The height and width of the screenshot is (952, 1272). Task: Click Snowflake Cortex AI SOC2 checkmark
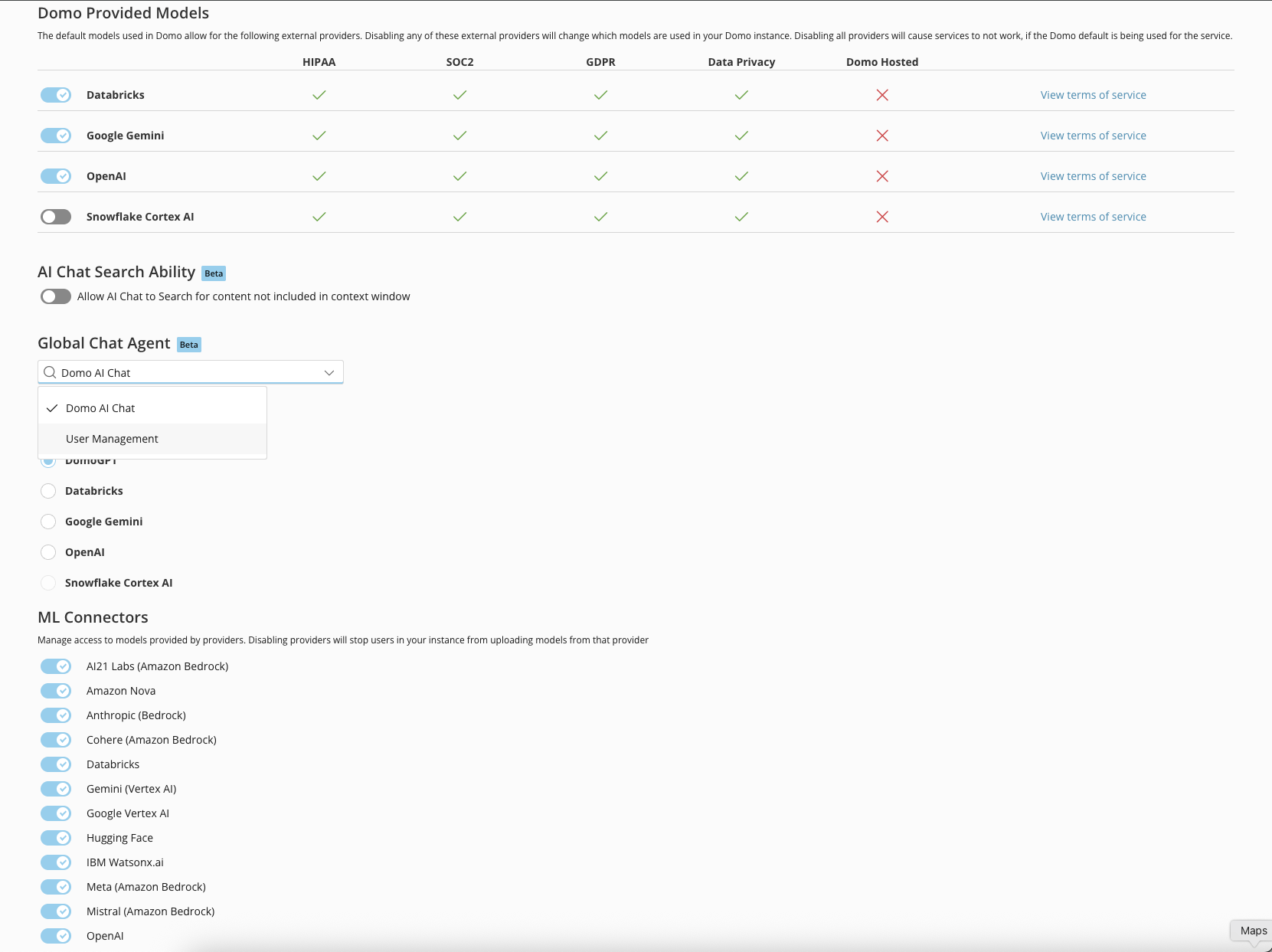tap(459, 217)
